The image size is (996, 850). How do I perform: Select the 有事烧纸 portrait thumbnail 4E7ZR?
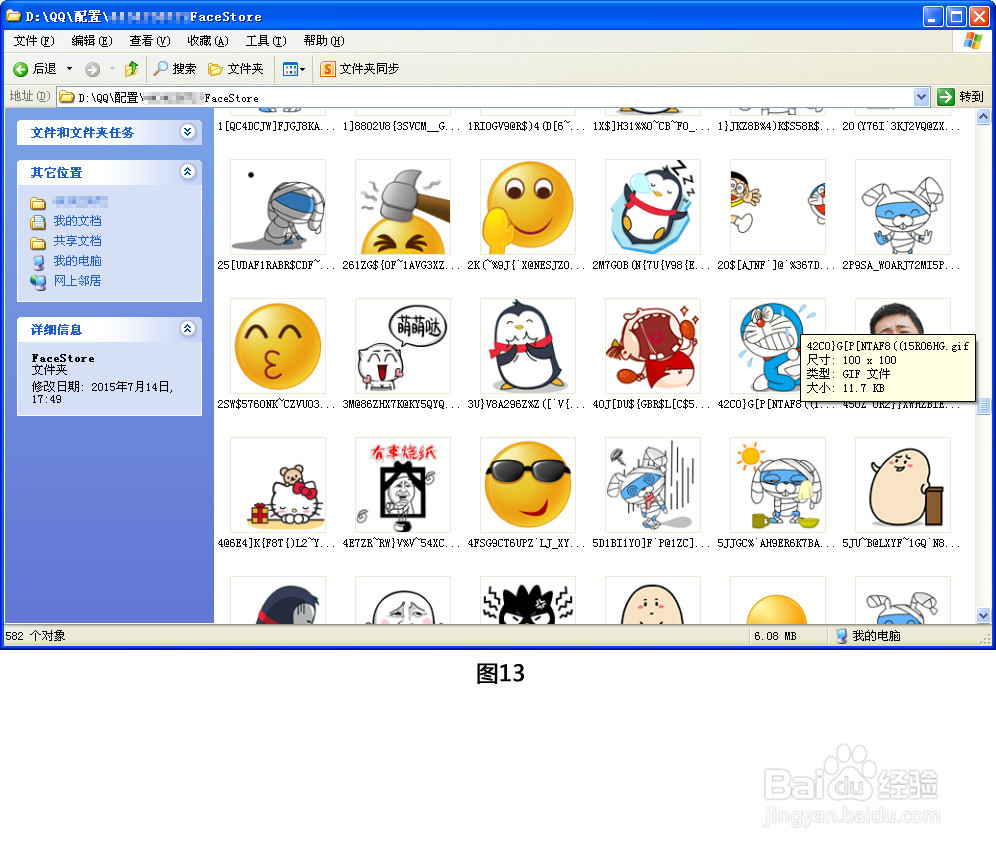403,485
